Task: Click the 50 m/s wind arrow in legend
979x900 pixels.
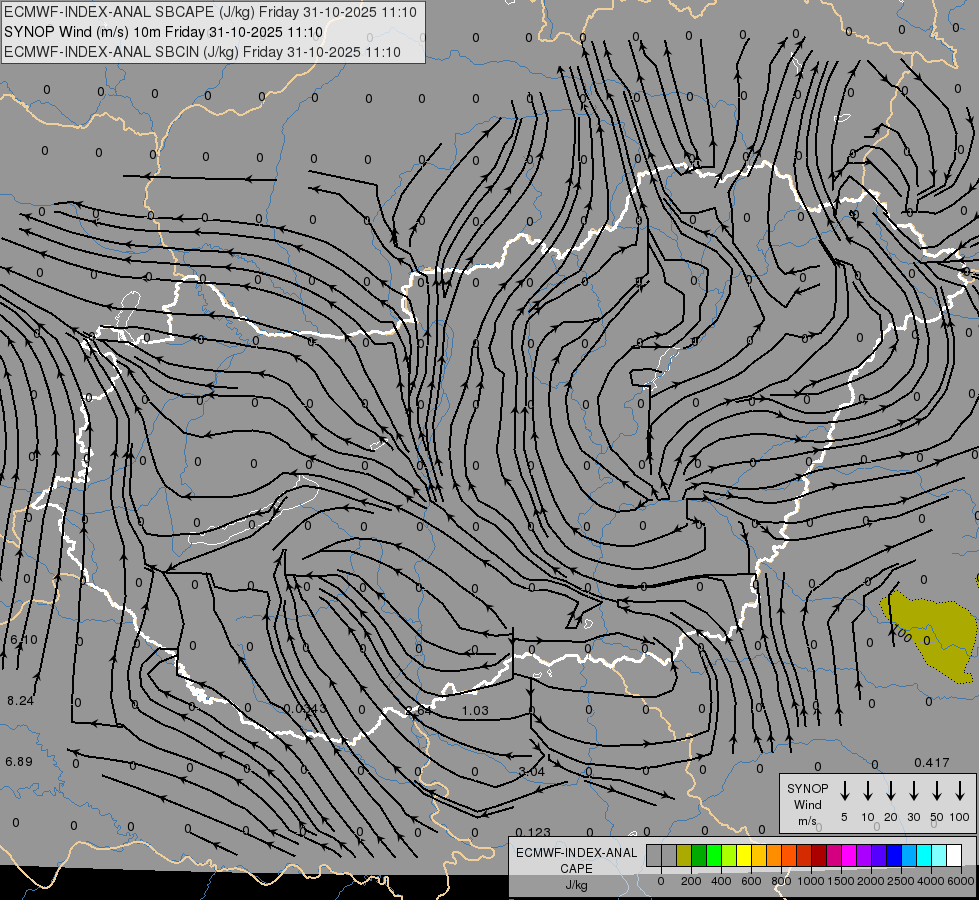Action: coord(937,791)
